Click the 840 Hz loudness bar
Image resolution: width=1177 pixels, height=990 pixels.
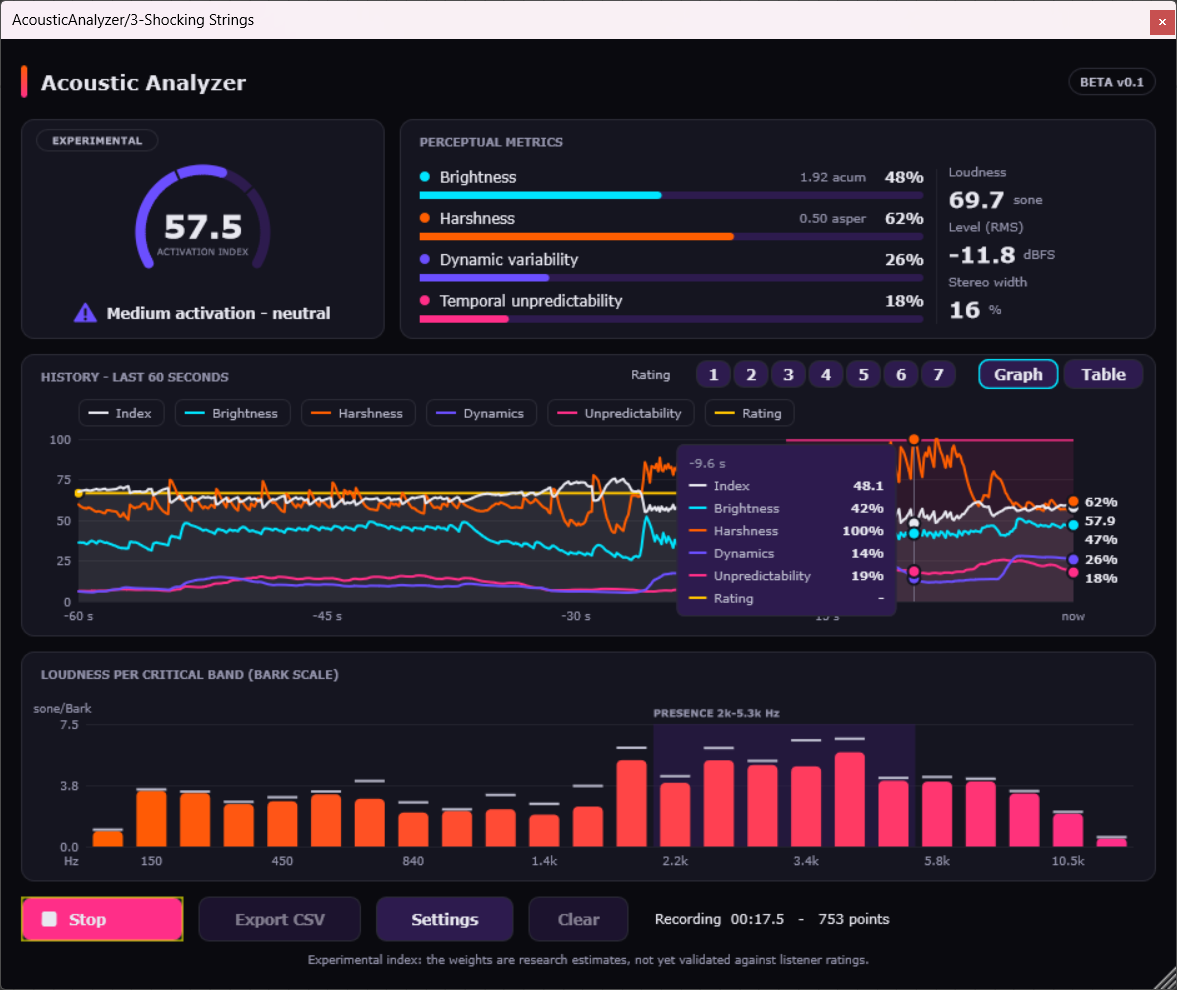click(413, 829)
